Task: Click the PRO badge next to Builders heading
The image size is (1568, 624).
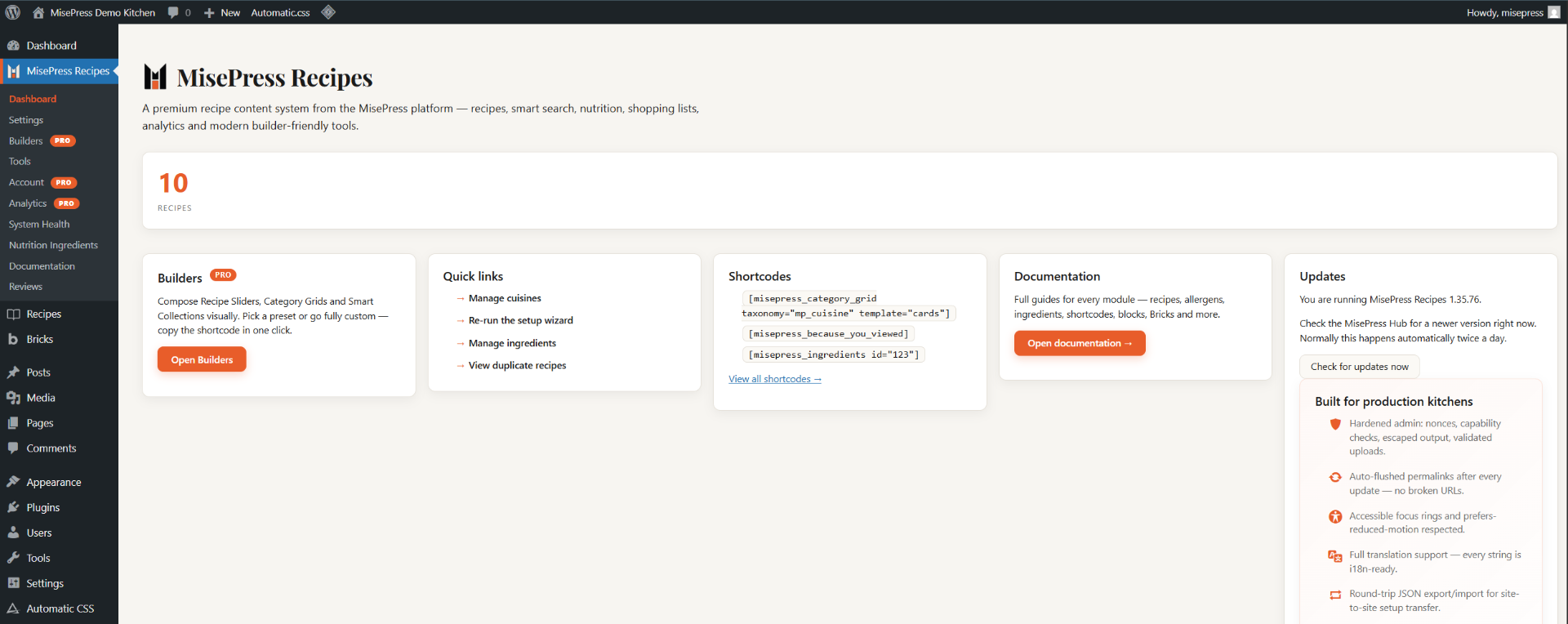Action: (x=223, y=275)
